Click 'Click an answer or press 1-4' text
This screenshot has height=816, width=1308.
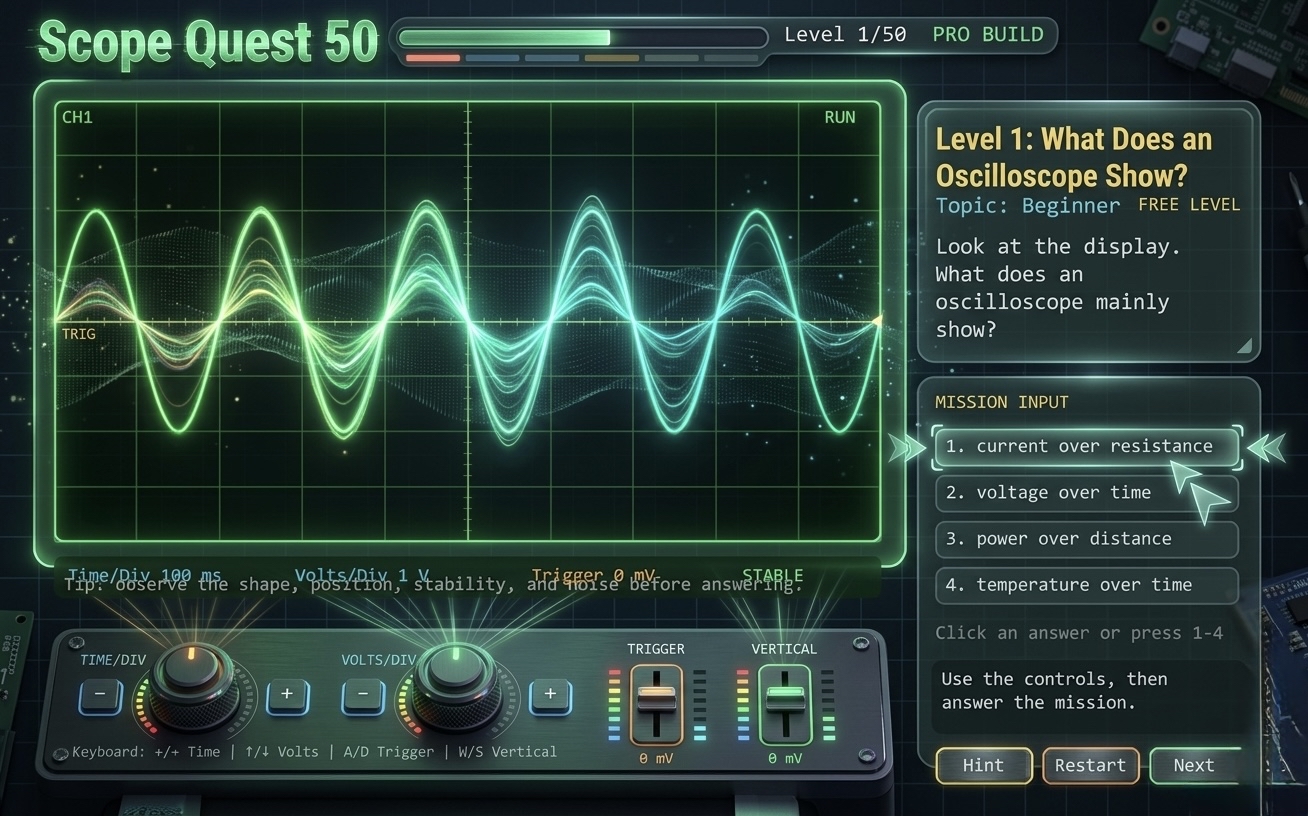[1079, 633]
